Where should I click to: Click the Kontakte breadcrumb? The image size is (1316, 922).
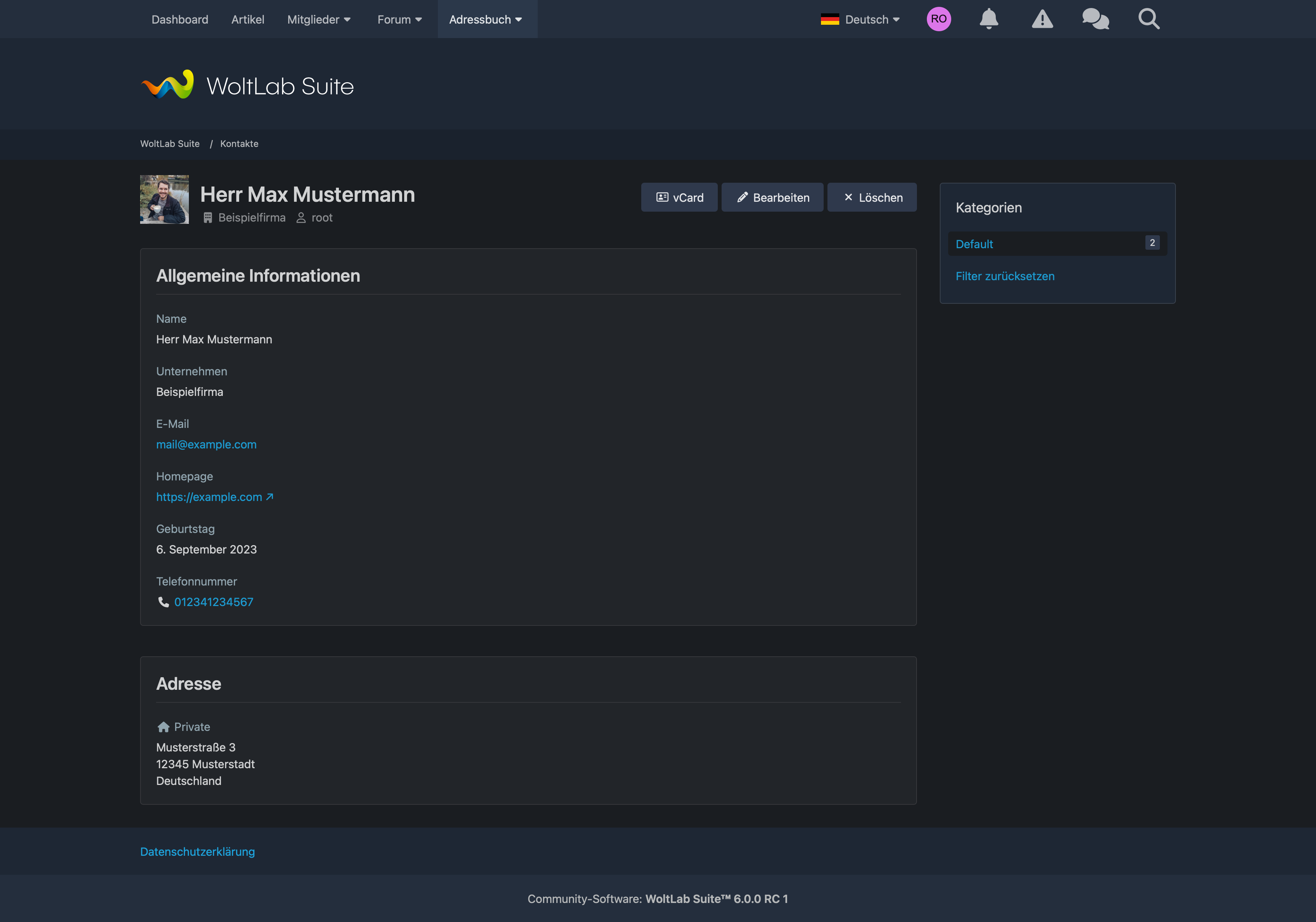click(x=240, y=144)
